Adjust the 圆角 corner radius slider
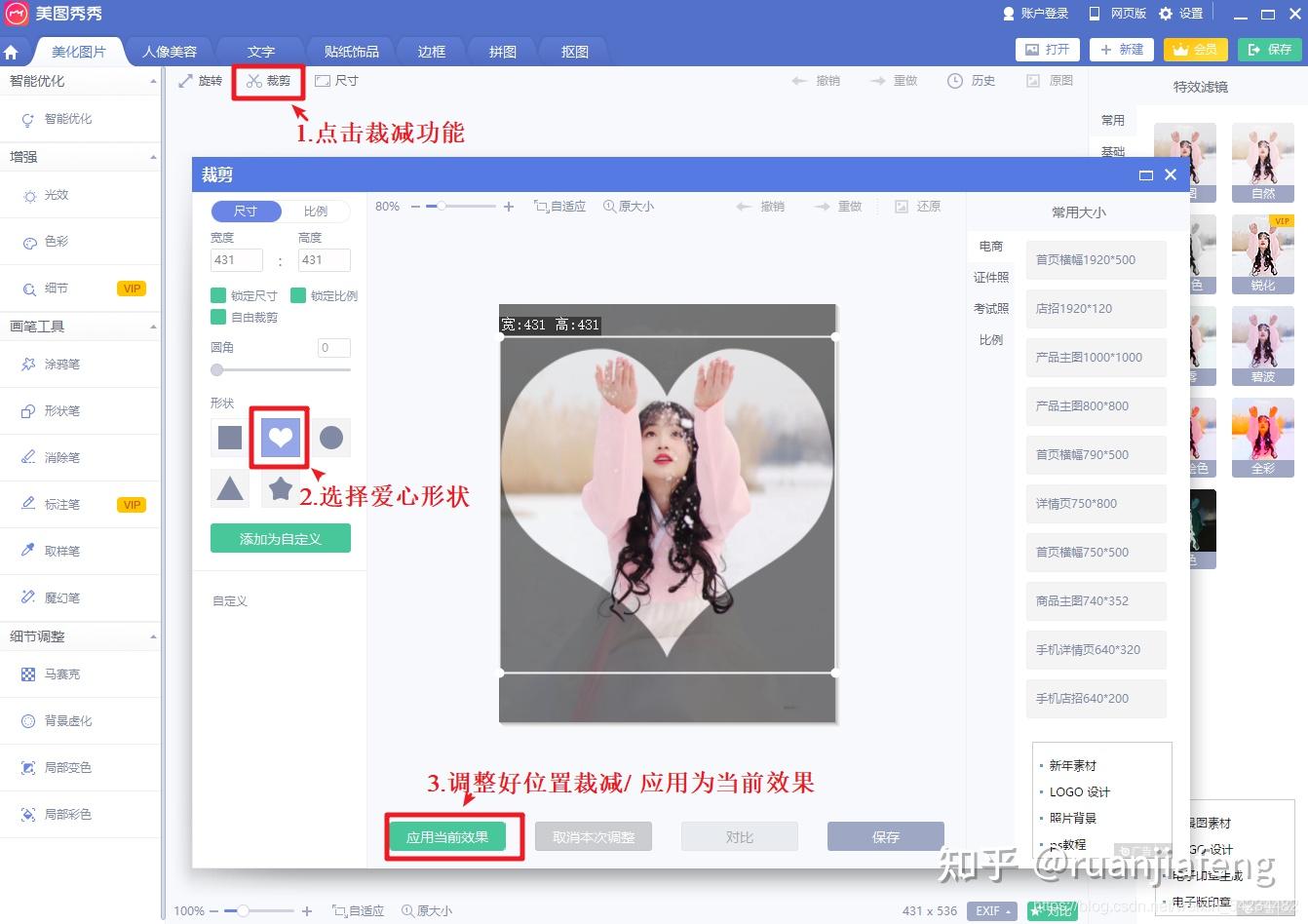Screen dimensions: 1308x924 [281, 370]
